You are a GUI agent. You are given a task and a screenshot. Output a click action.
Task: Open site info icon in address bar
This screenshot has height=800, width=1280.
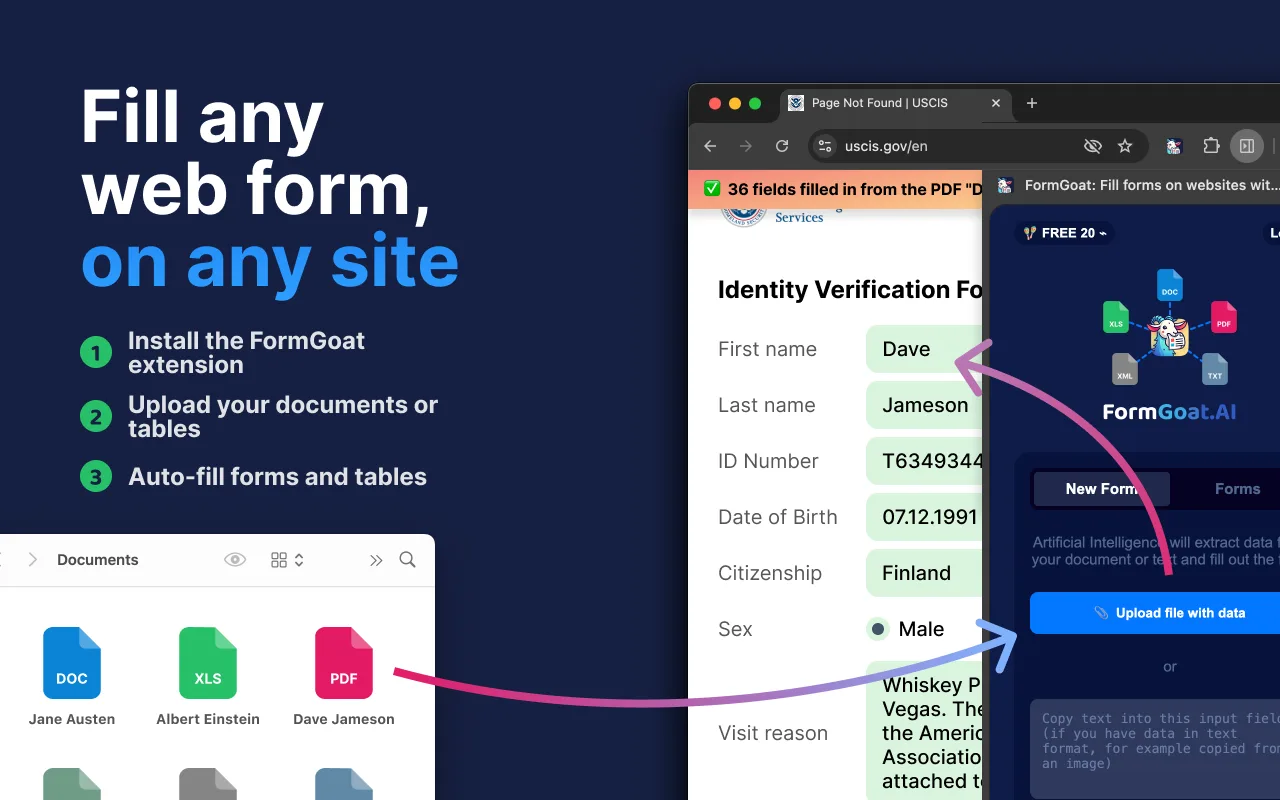825,146
